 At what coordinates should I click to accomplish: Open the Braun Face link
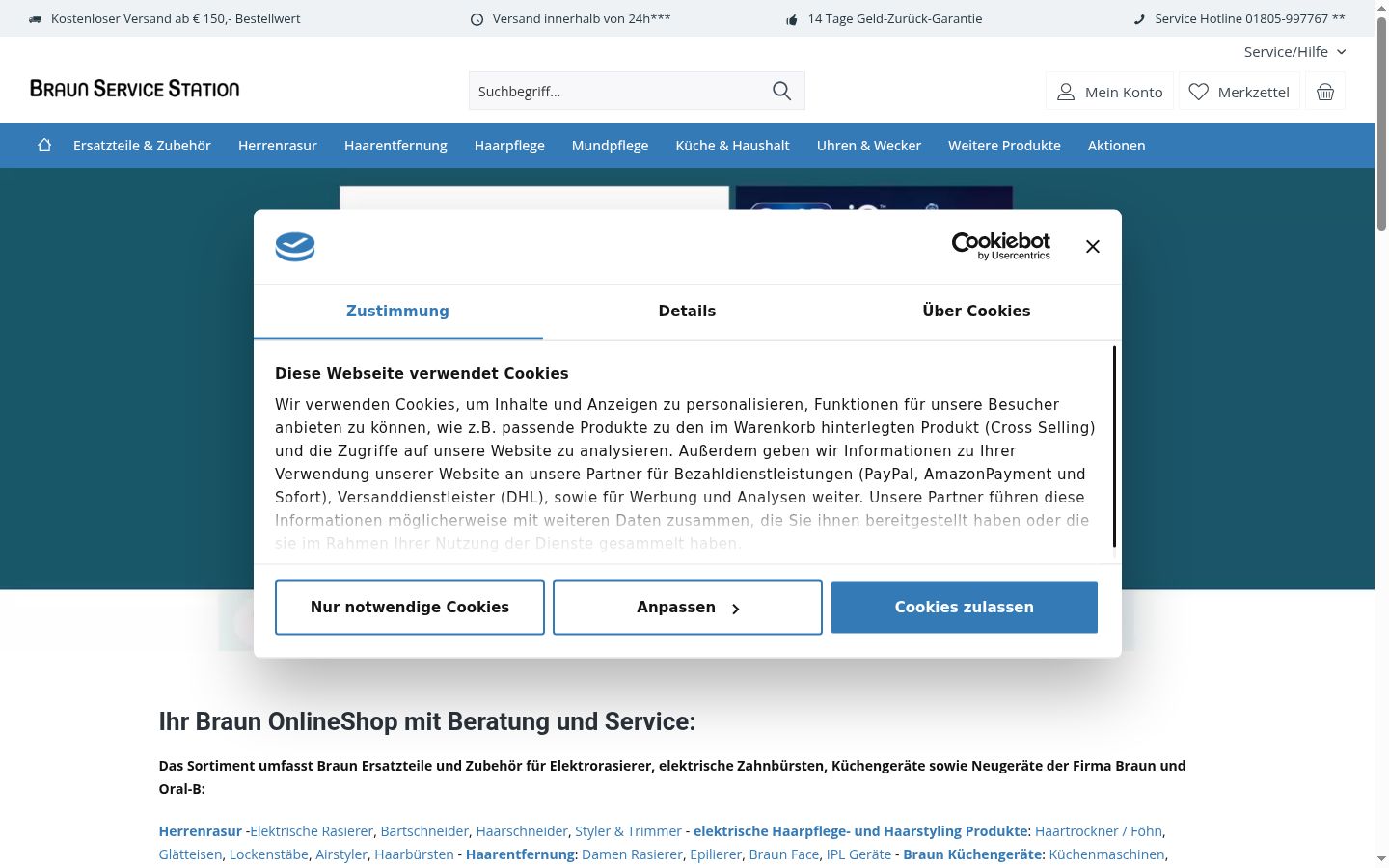(784, 854)
